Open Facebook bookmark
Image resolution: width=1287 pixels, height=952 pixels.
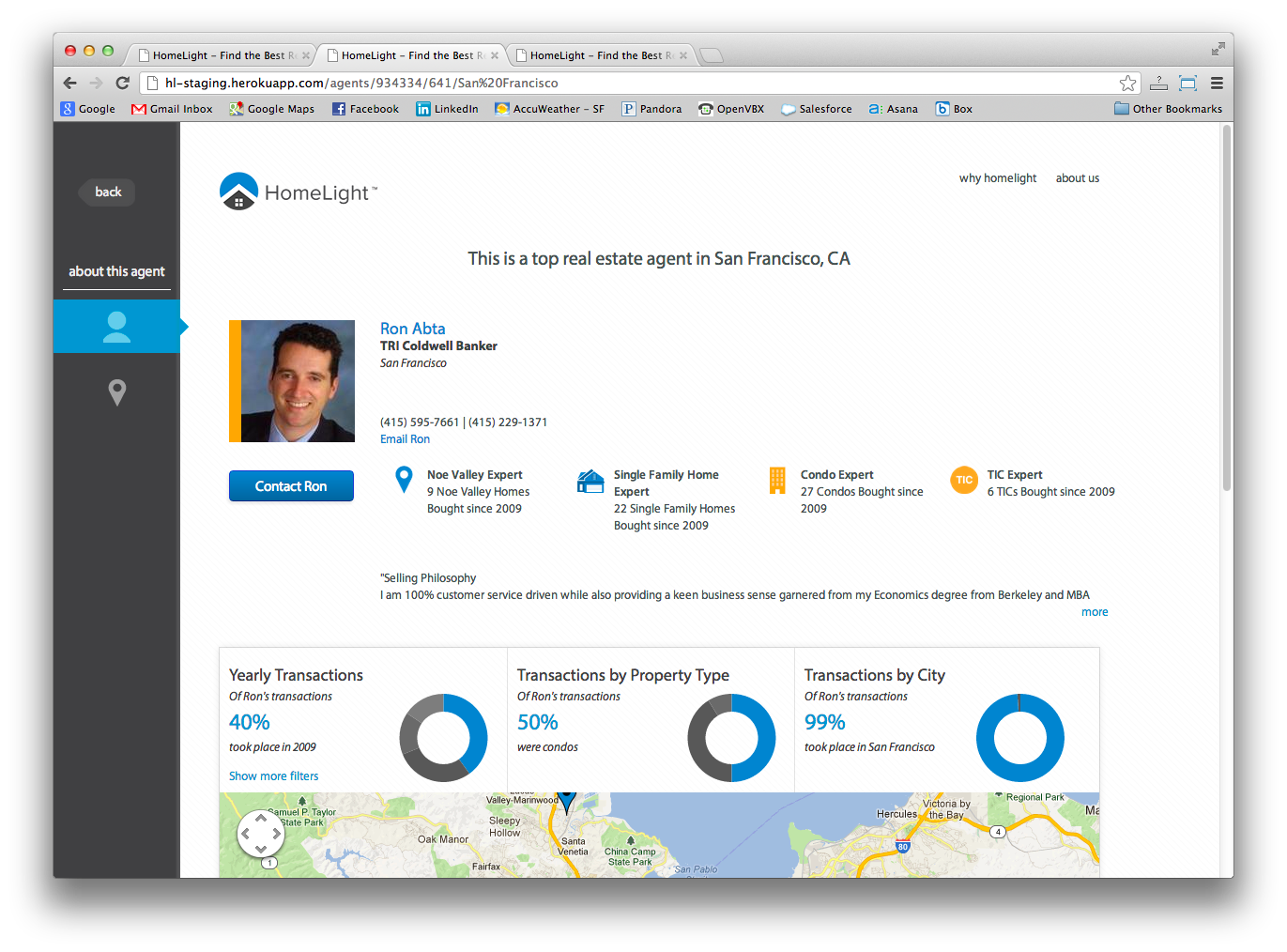(x=365, y=109)
